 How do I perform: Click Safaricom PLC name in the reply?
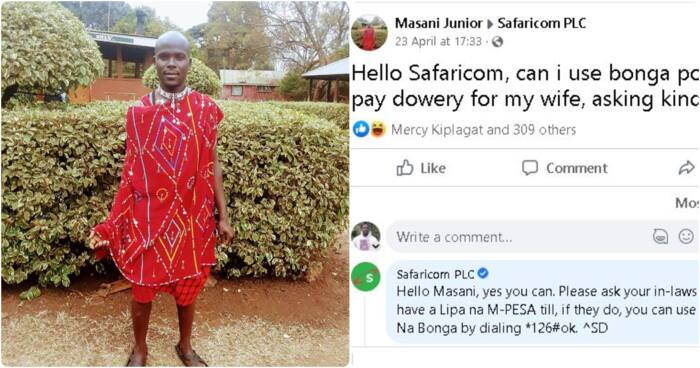(435, 274)
